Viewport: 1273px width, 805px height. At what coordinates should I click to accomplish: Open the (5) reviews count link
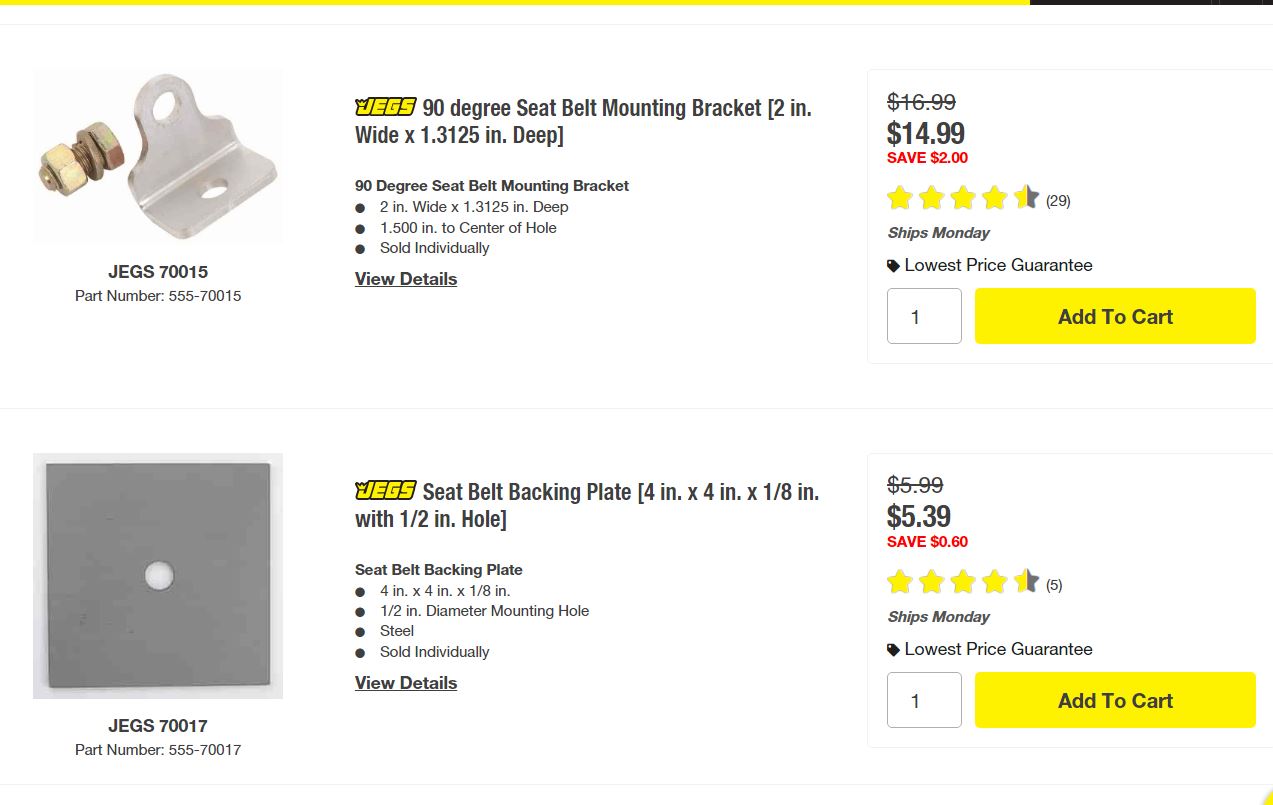(x=1054, y=585)
